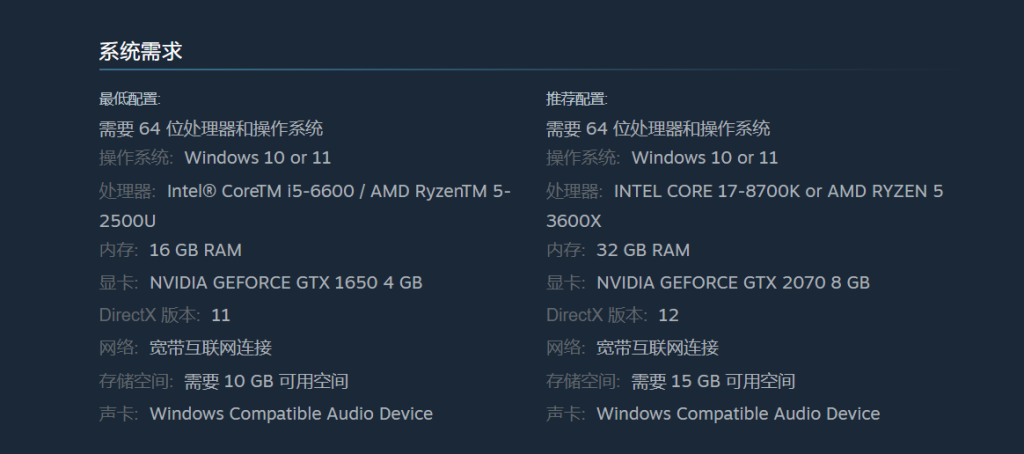Viewport: 1024px width, 454px height.
Task: Select the 最低配置 label
Action: tap(129, 99)
